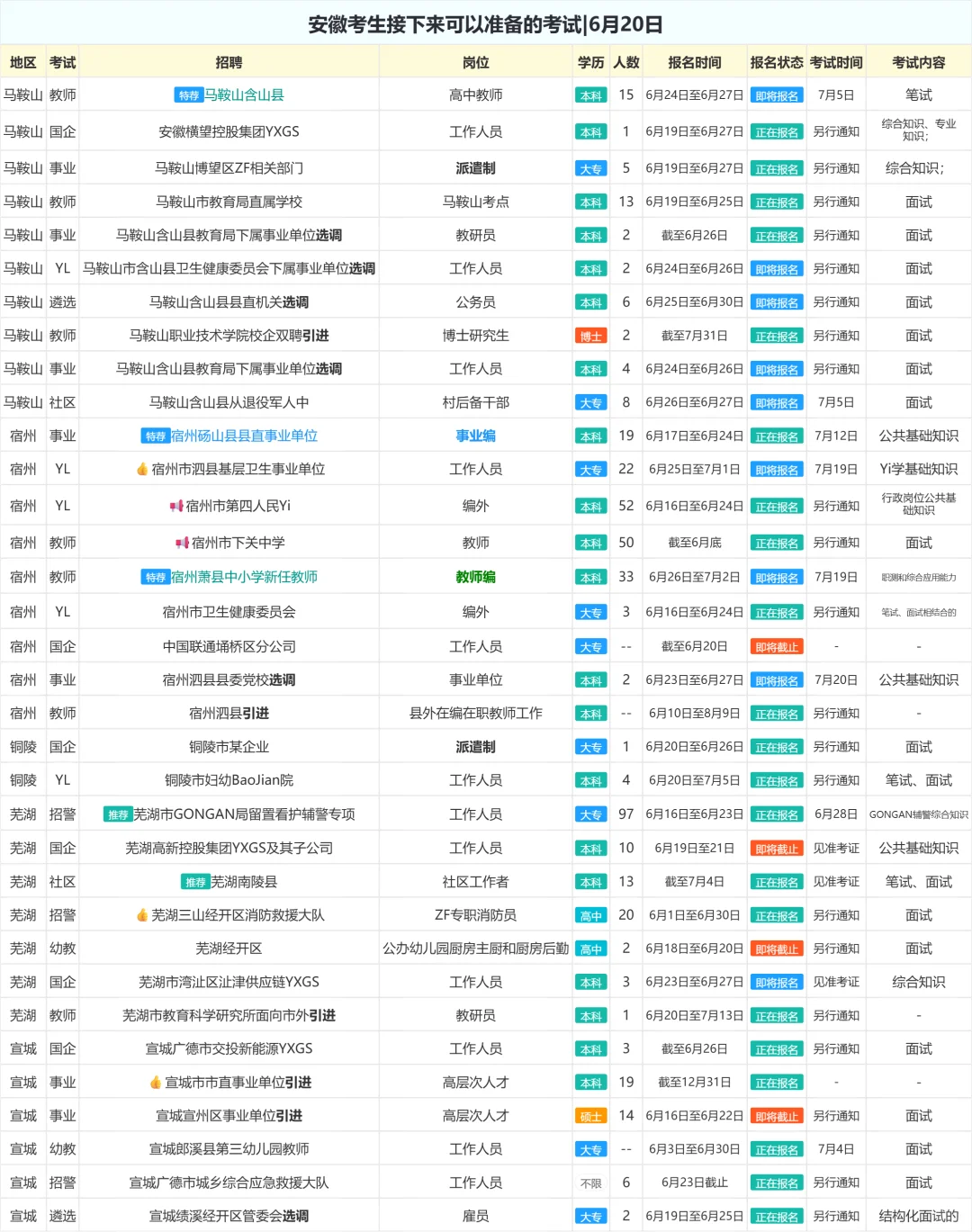Select 宿州市卫生健康委员会 cell

coord(229,612)
